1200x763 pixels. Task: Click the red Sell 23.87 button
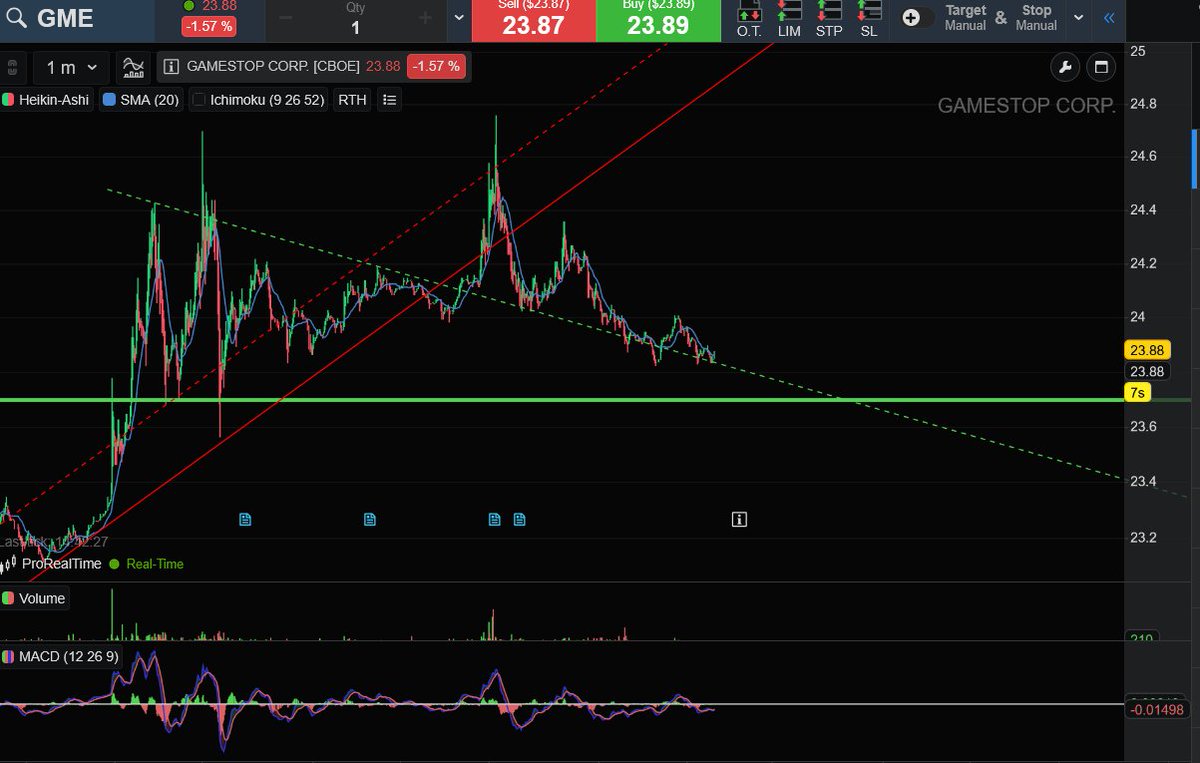[x=533, y=19]
